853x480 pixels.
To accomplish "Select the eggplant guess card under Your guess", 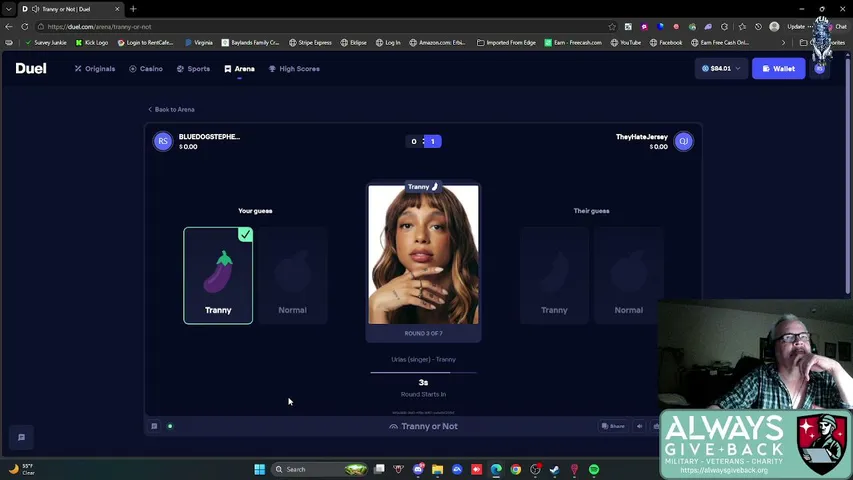I will pos(218,275).
